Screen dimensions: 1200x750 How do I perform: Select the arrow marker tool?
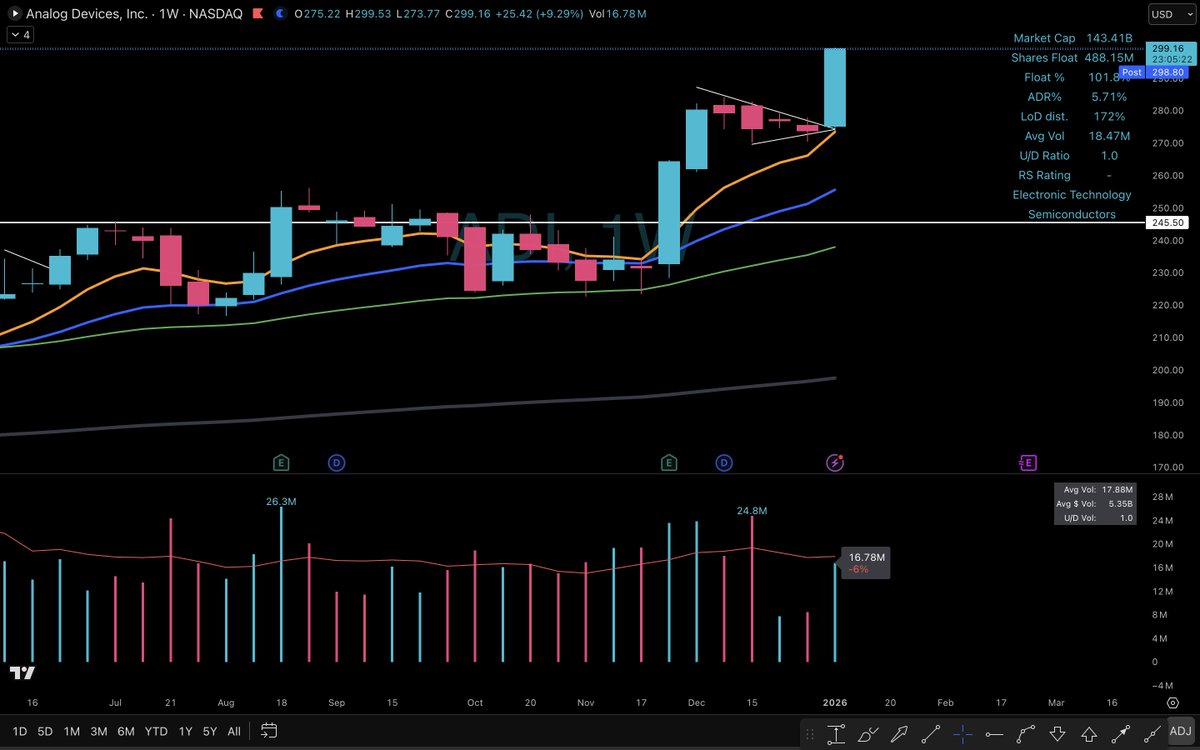(900, 734)
